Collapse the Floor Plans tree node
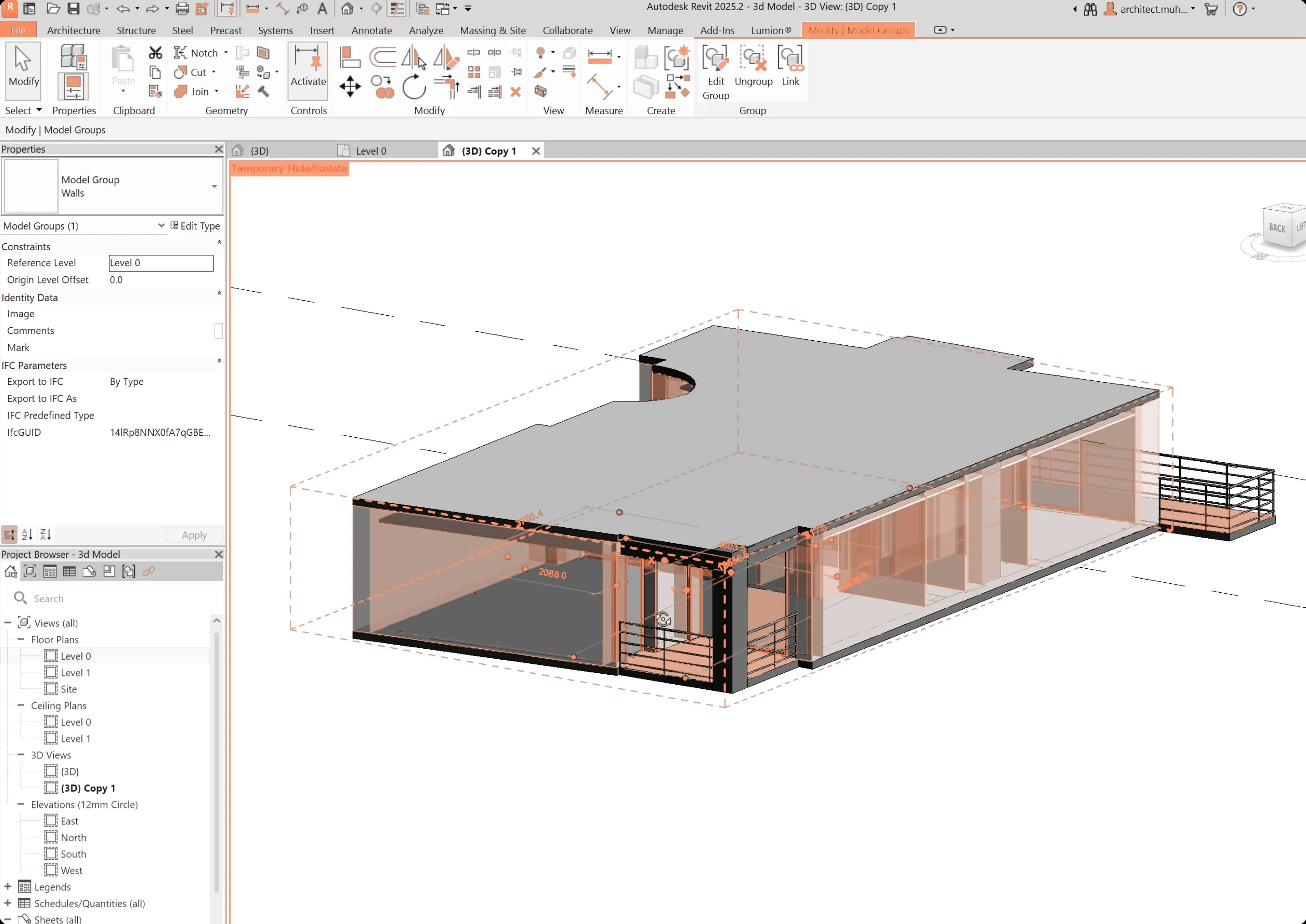This screenshot has height=924, width=1306. point(21,640)
